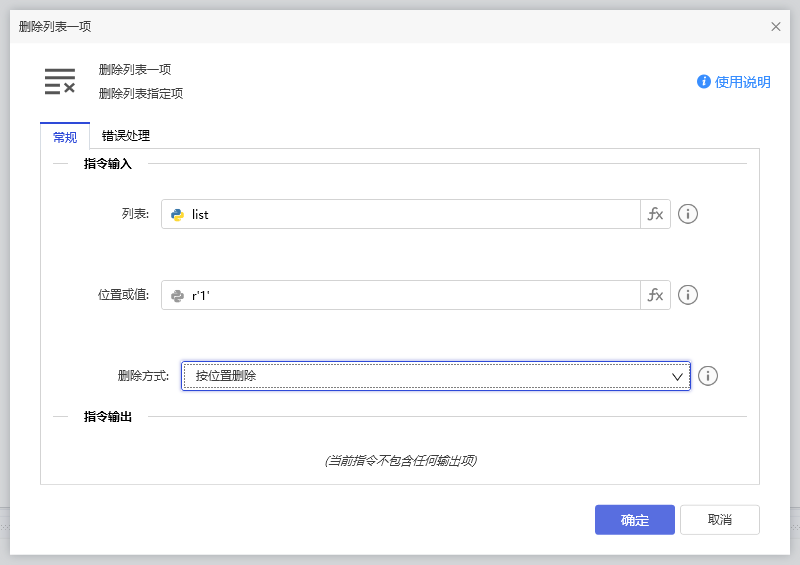Image resolution: width=800 pixels, height=565 pixels.
Task: Click the gray Python icon in the 位置或值 field
Action: pyautogui.click(x=177, y=295)
